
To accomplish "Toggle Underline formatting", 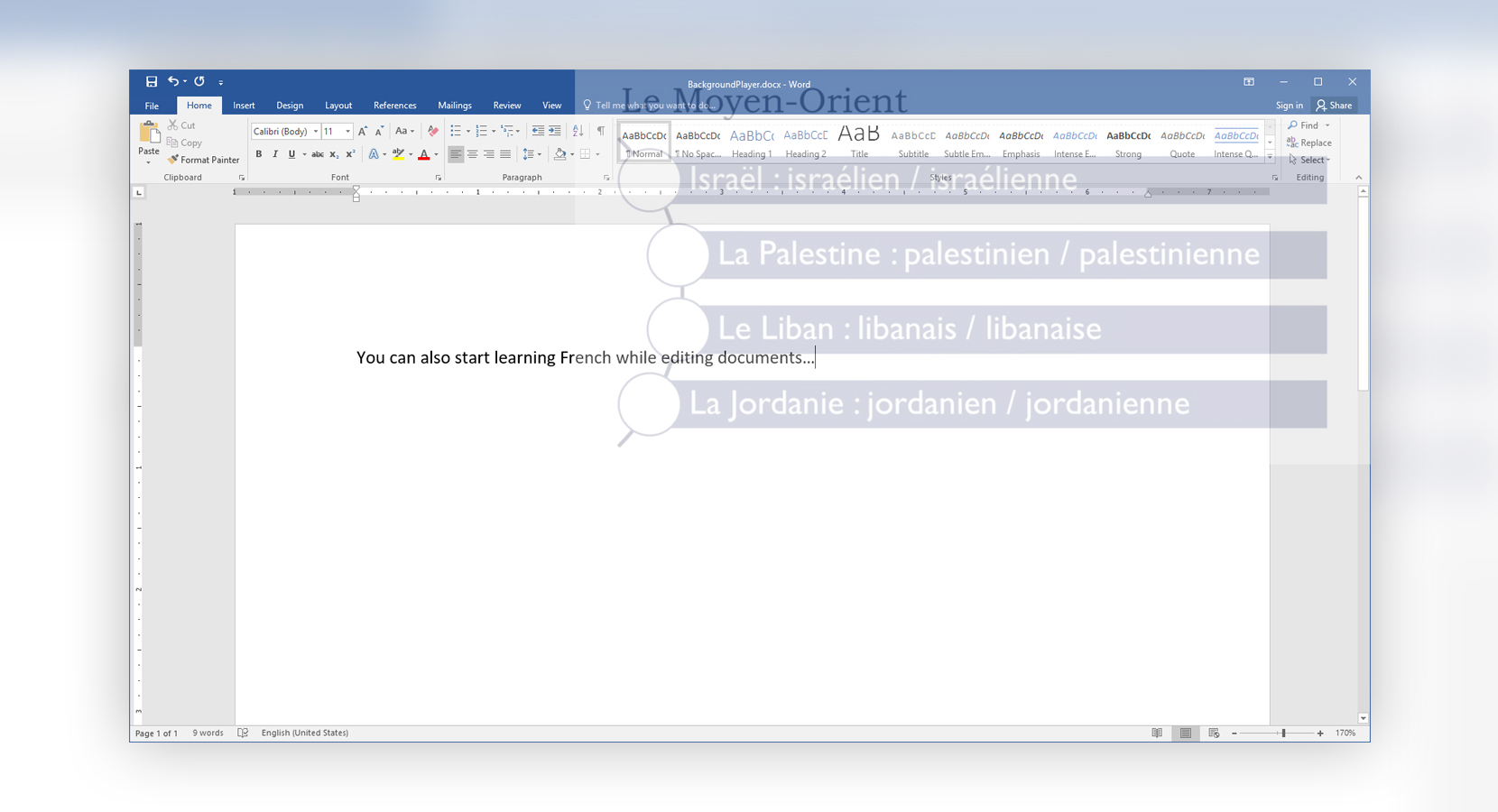I will (291, 154).
